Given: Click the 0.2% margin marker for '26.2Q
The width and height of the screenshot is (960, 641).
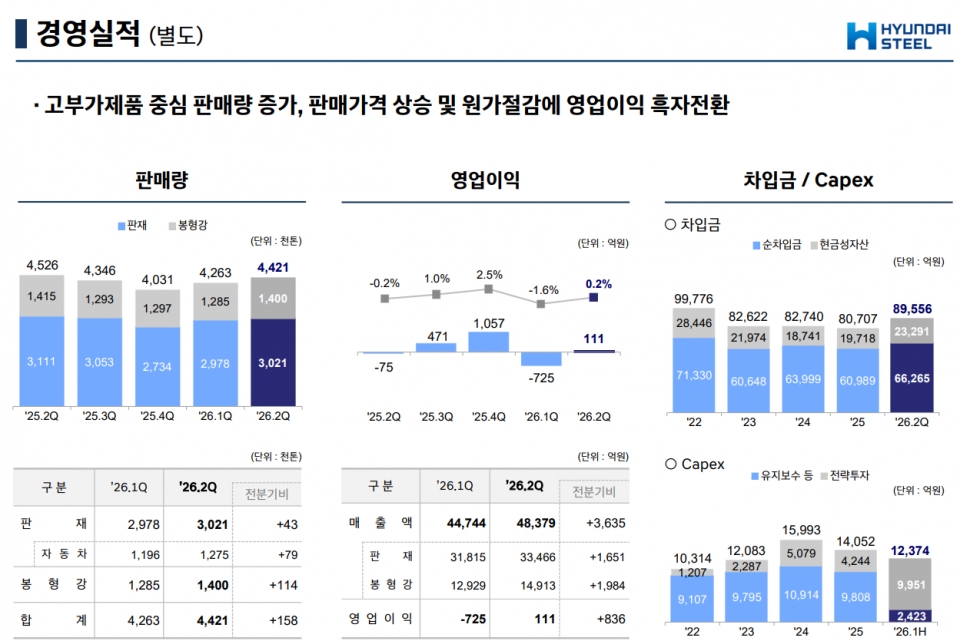Looking at the screenshot, I should [593, 298].
